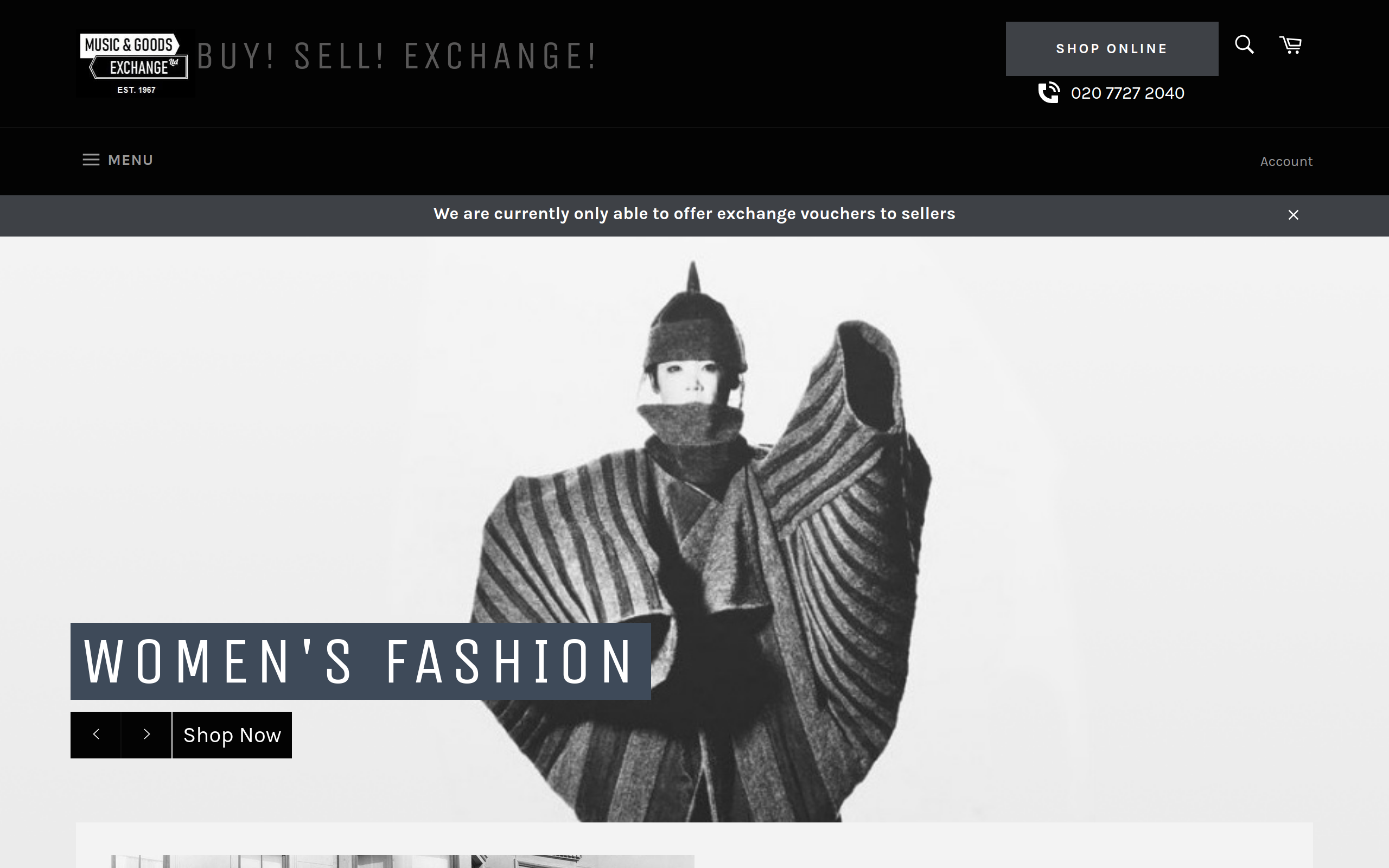1389x868 pixels.
Task: Click the EST. 1967 text in logo
Action: pos(136,90)
